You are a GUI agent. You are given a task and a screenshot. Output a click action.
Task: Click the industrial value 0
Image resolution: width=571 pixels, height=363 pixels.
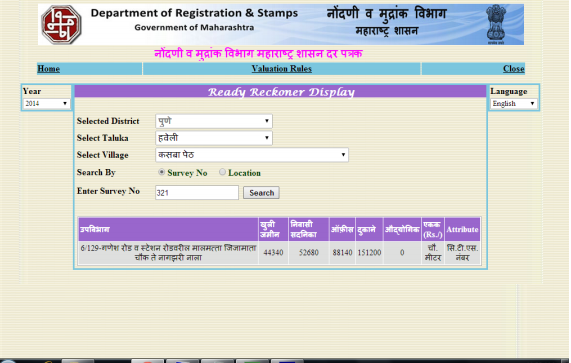(x=402, y=253)
